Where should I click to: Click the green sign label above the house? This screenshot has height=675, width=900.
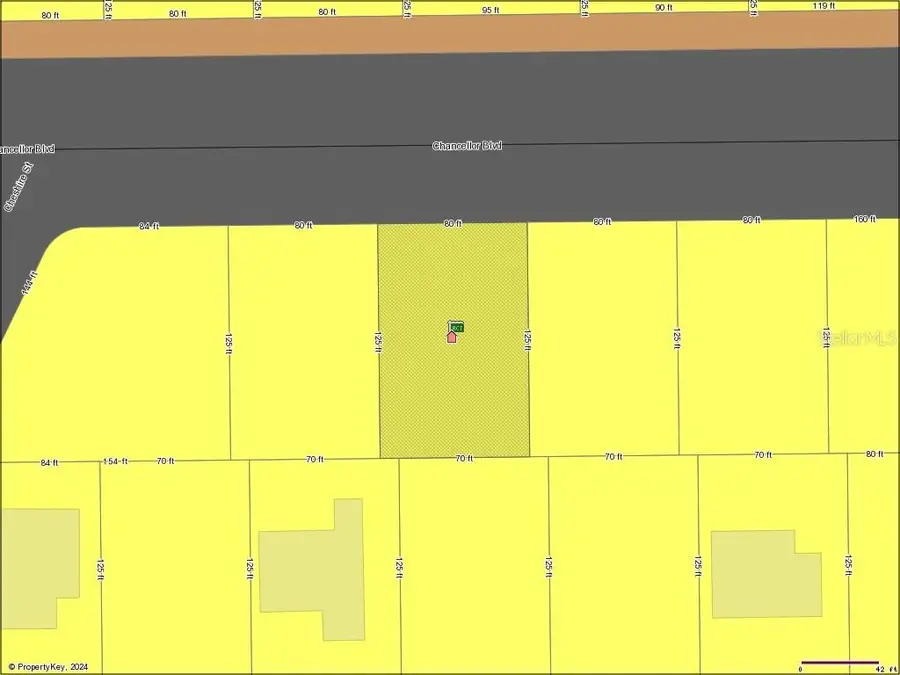[x=456, y=326]
